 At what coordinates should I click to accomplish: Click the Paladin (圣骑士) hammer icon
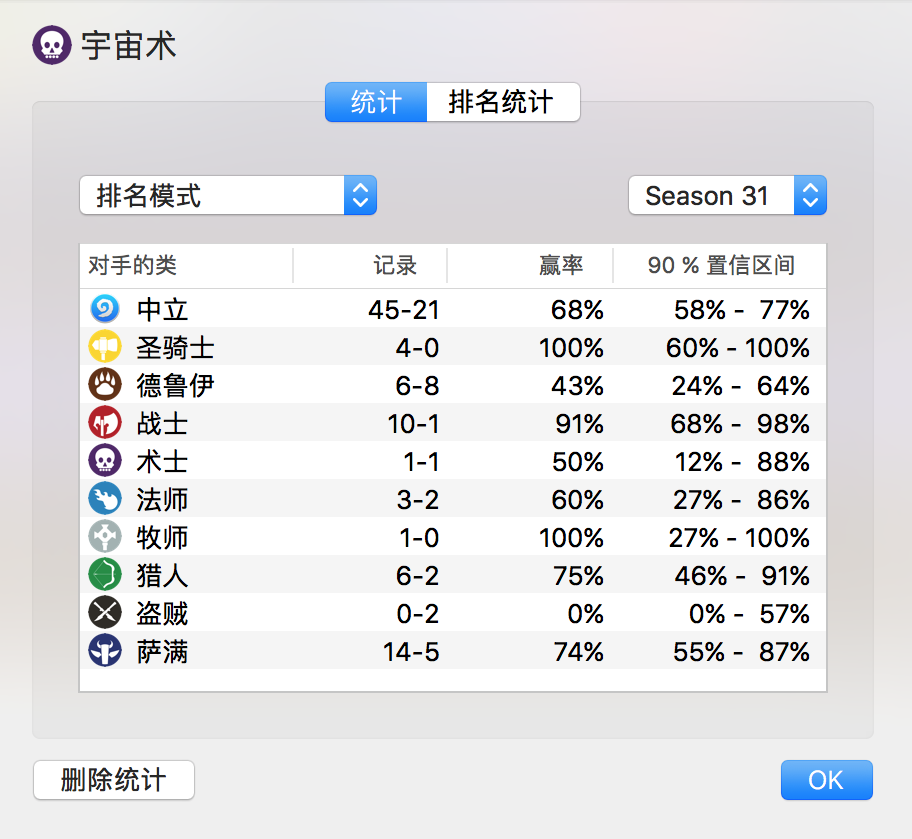105,347
